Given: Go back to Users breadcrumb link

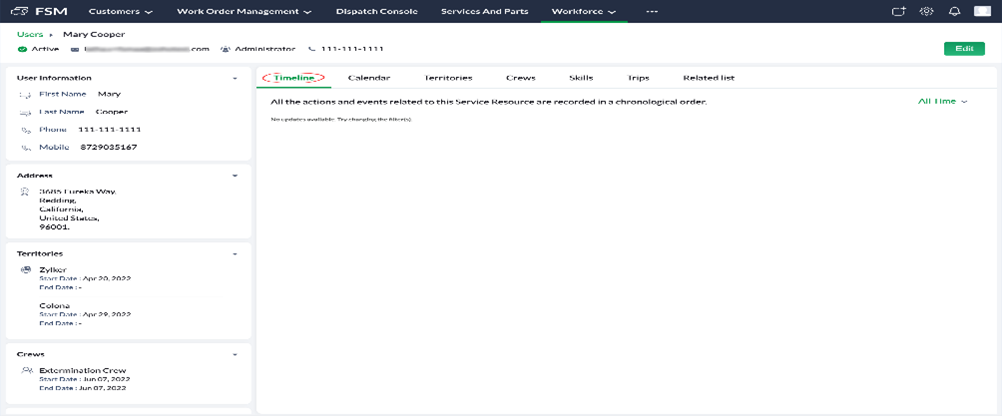Looking at the screenshot, I should 30,34.
